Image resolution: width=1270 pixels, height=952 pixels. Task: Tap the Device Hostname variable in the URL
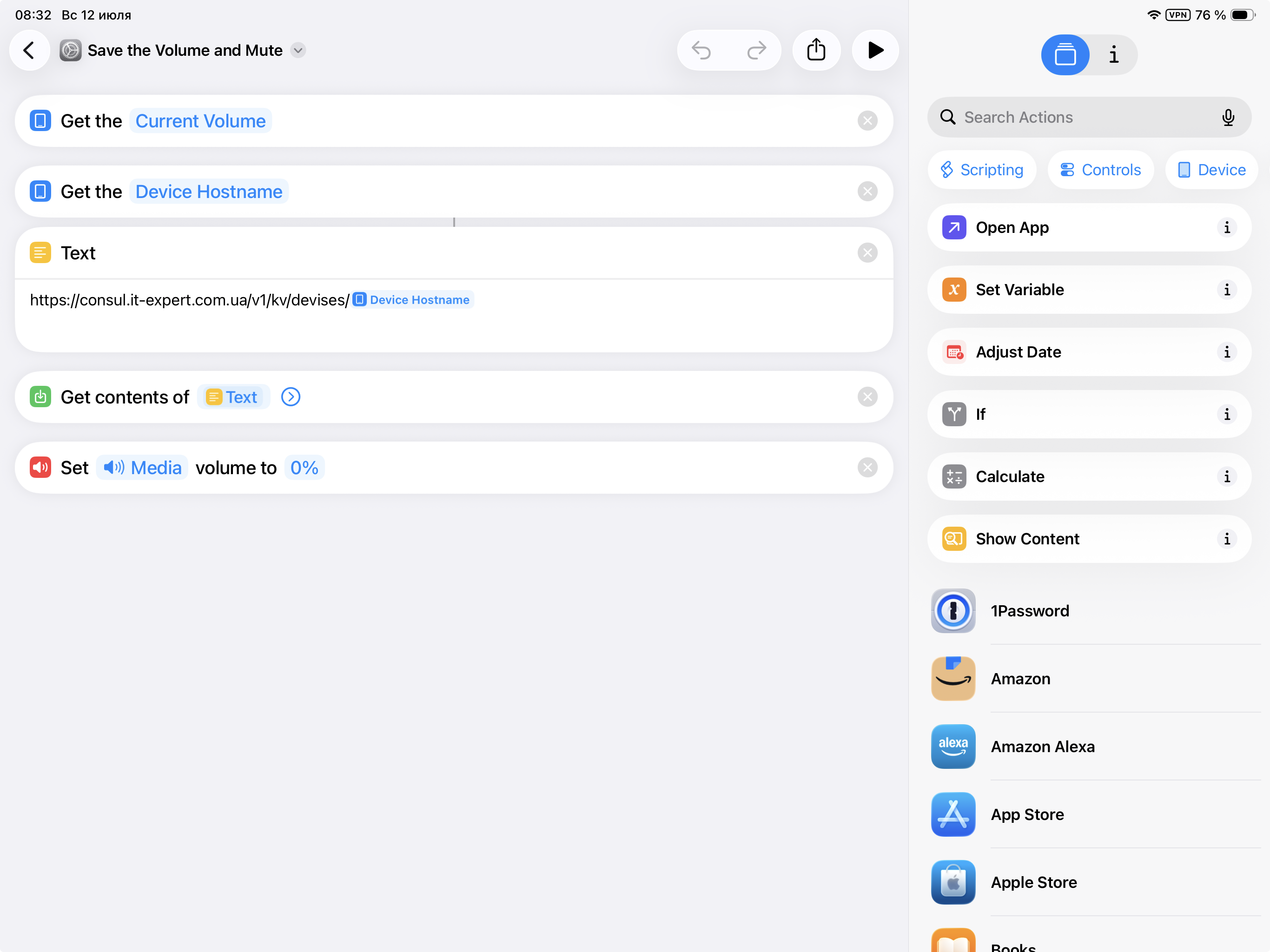point(412,300)
